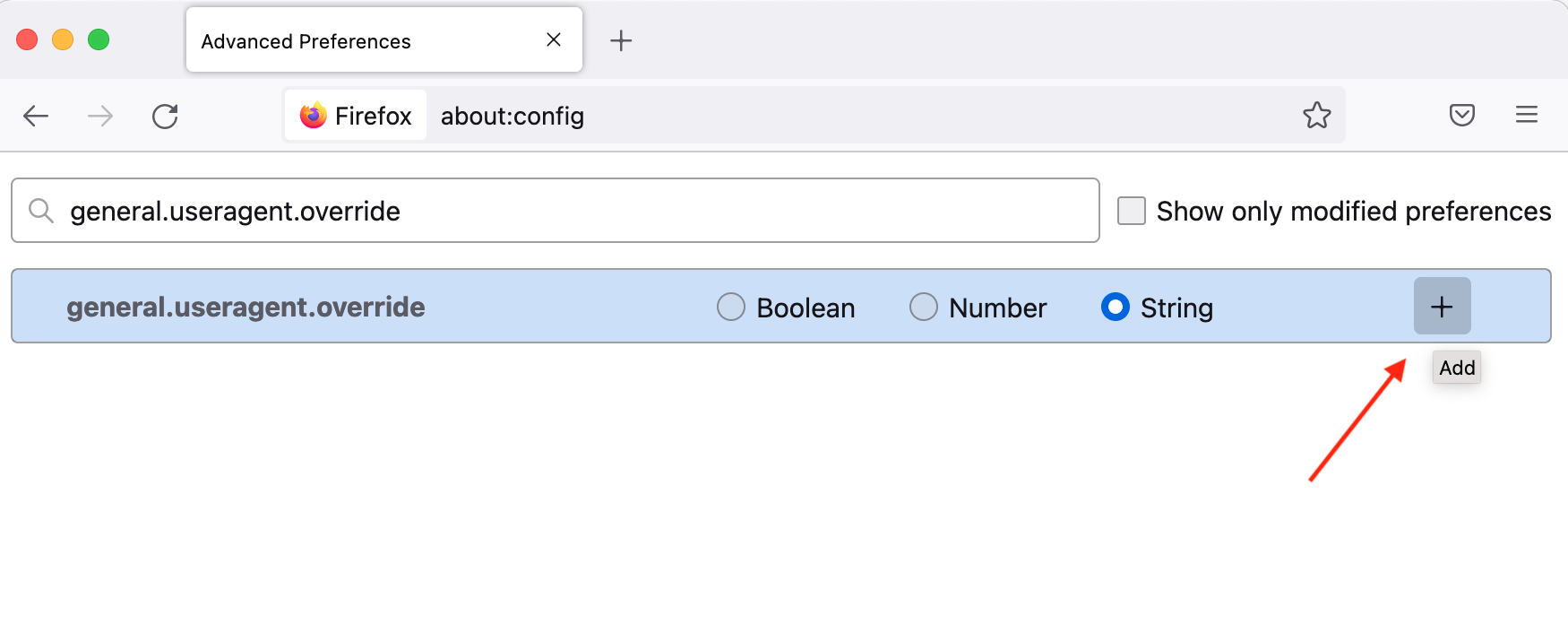
Task: Select the Number radio option
Action: coord(924,307)
